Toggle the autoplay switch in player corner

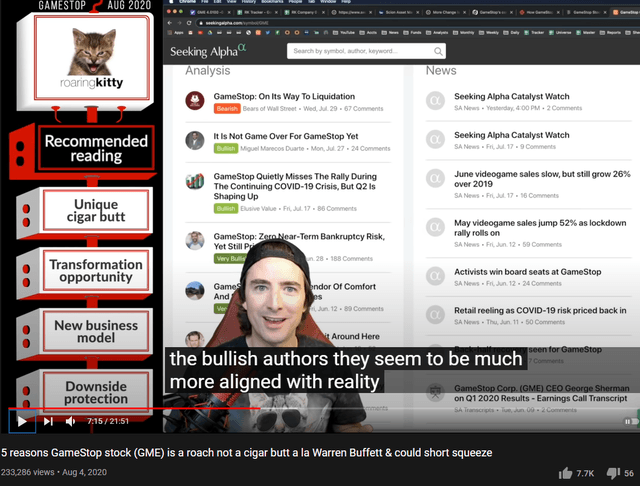(631, 422)
